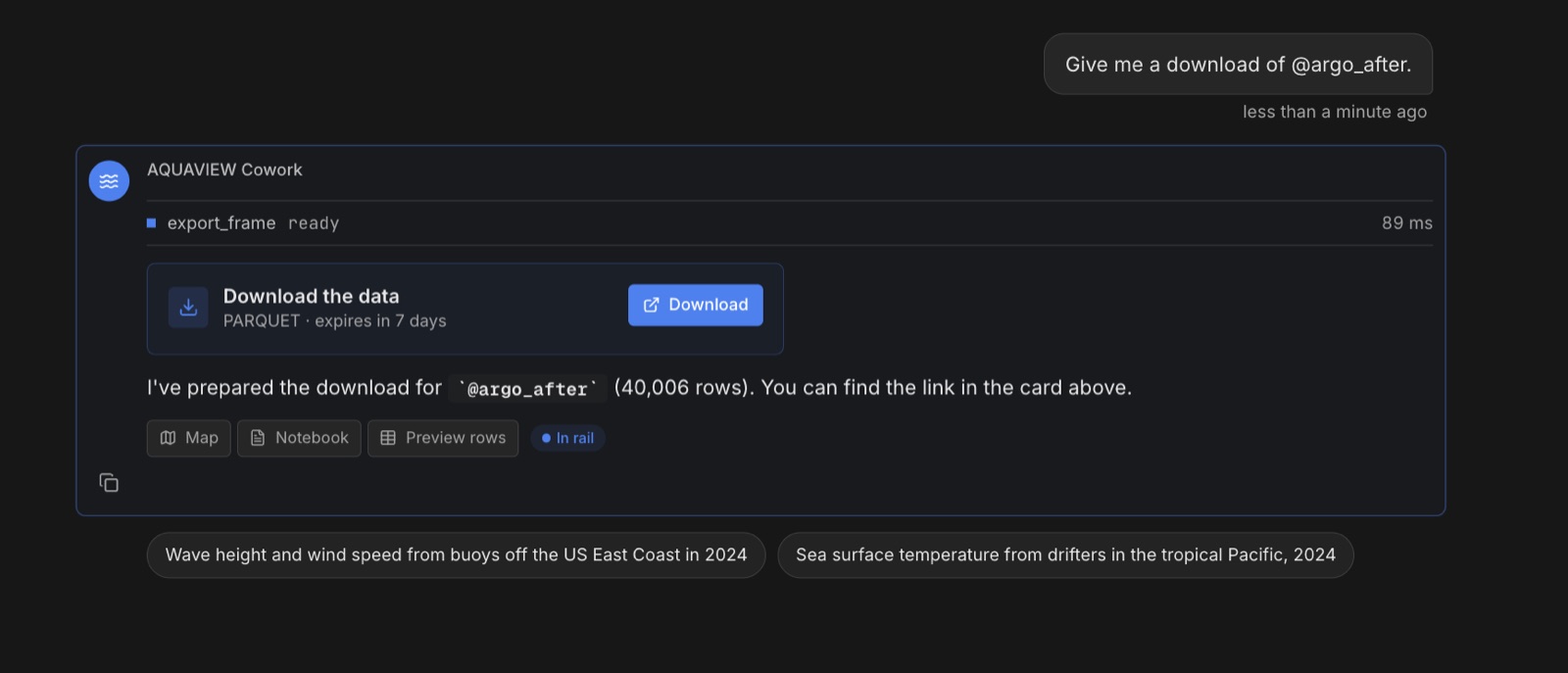Screen dimensions: 1568x673
Task: Select the wave height and wind speed suggestion
Action: [456, 555]
